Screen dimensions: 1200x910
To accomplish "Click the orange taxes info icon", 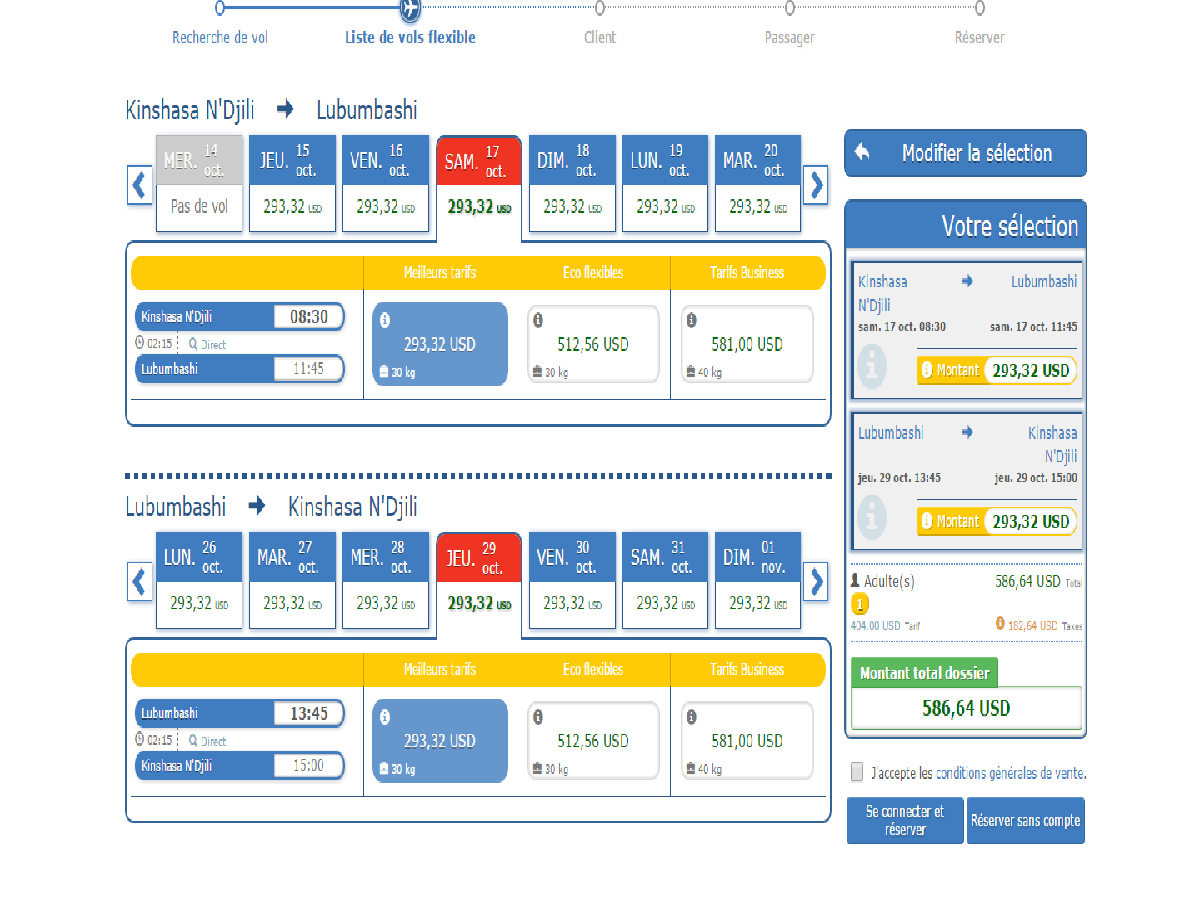I will tap(1000, 624).
